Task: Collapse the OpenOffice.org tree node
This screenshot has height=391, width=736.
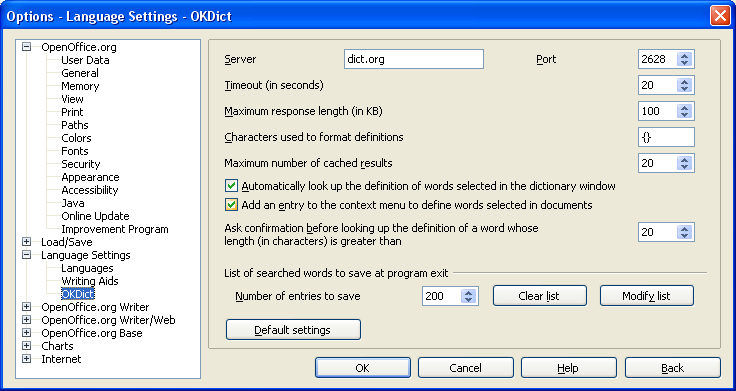Action: point(26,46)
